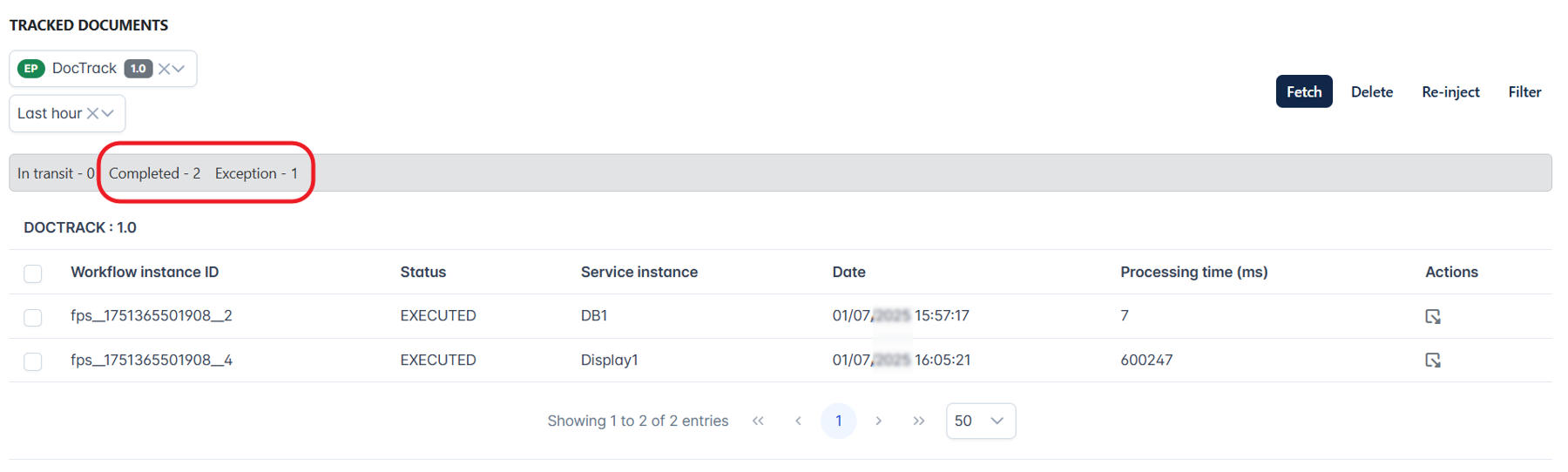
Task: Go to the last page of entries
Action: (918, 421)
